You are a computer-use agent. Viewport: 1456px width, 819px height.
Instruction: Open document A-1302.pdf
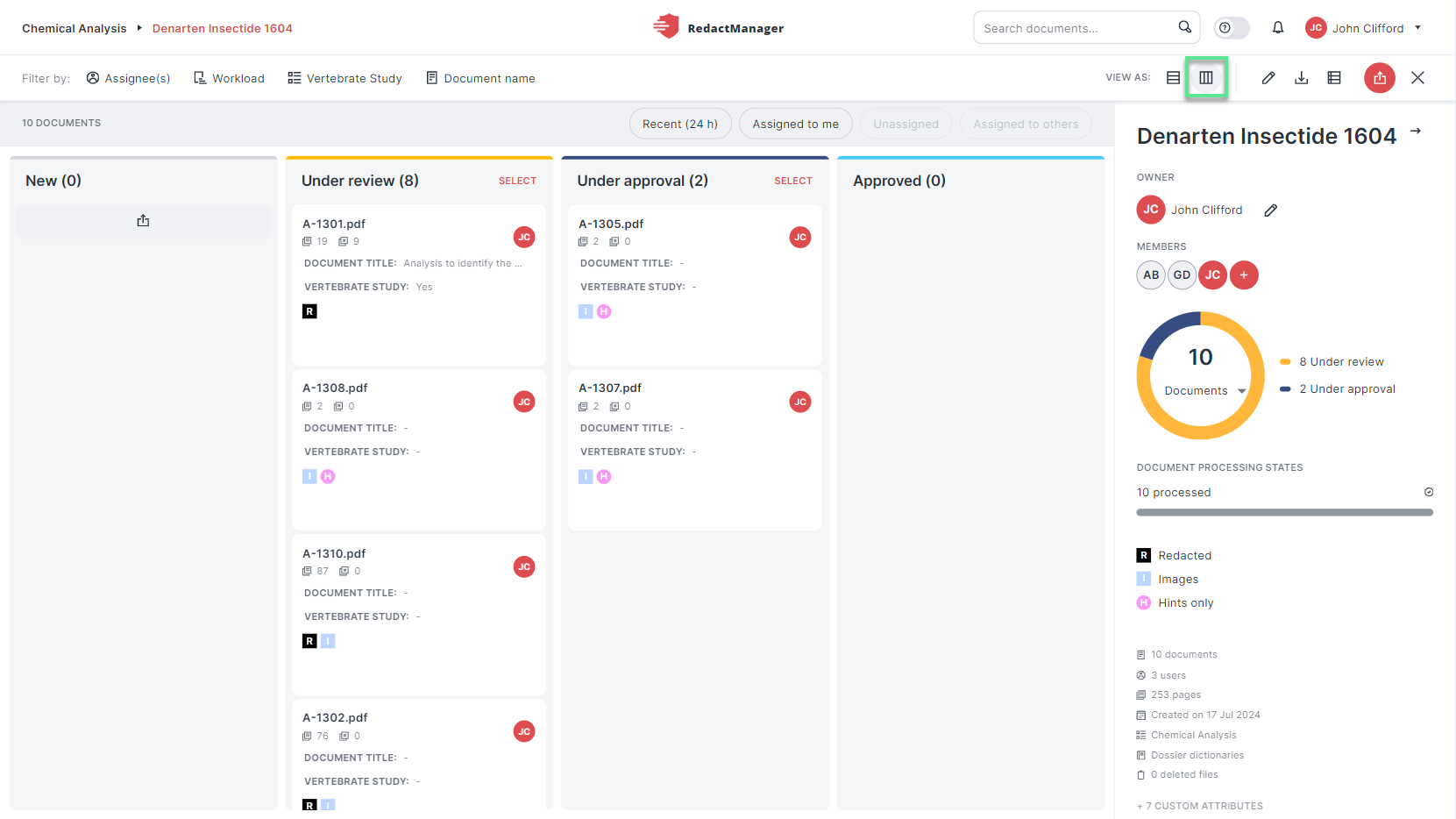pyautogui.click(x=335, y=717)
